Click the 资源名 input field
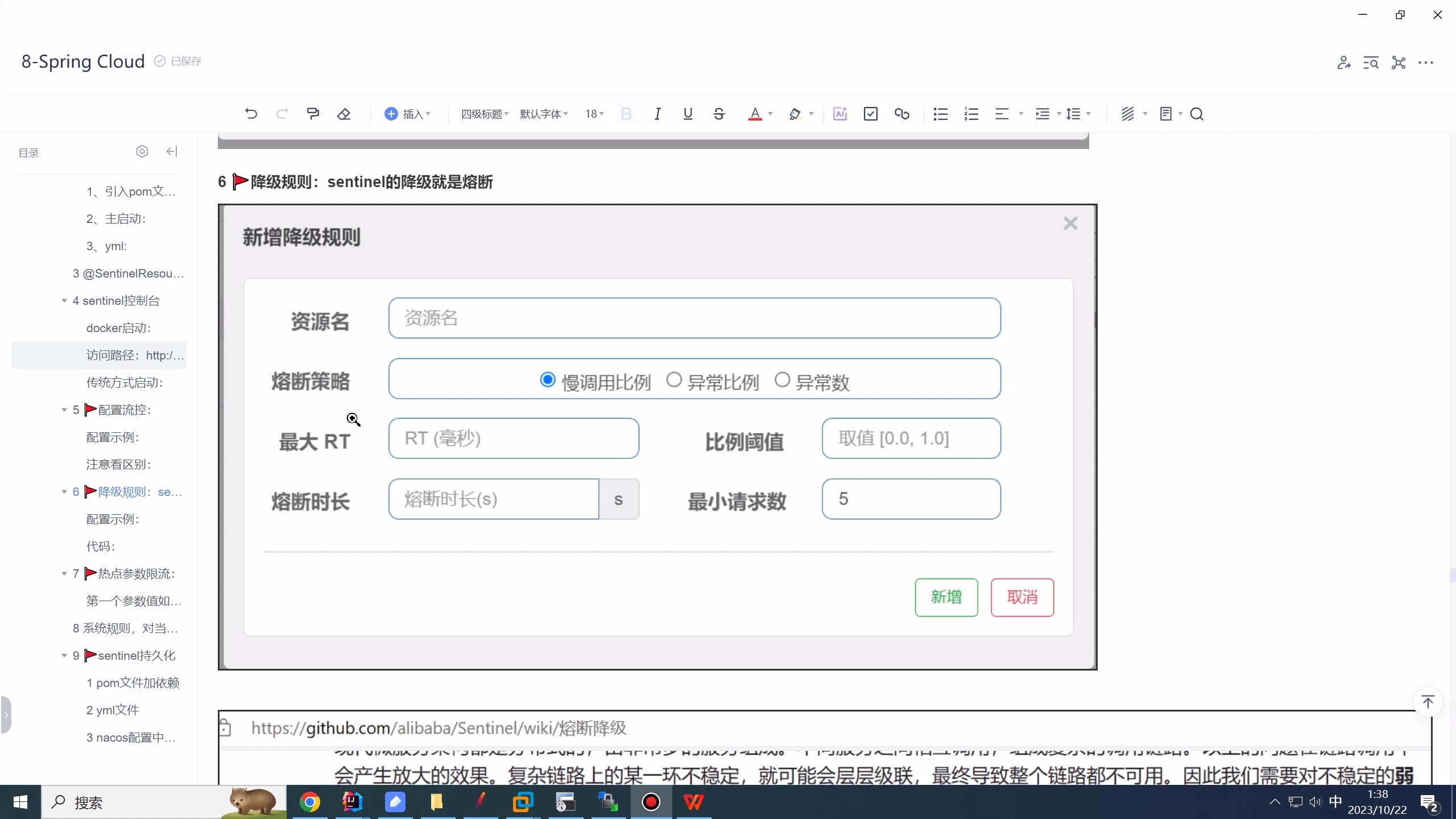The image size is (1456, 819). click(694, 317)
